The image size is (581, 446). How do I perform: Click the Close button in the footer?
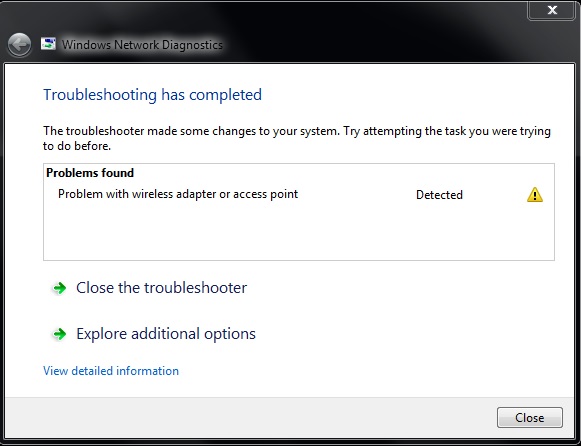pyautogui.click(x=530, y=418)
